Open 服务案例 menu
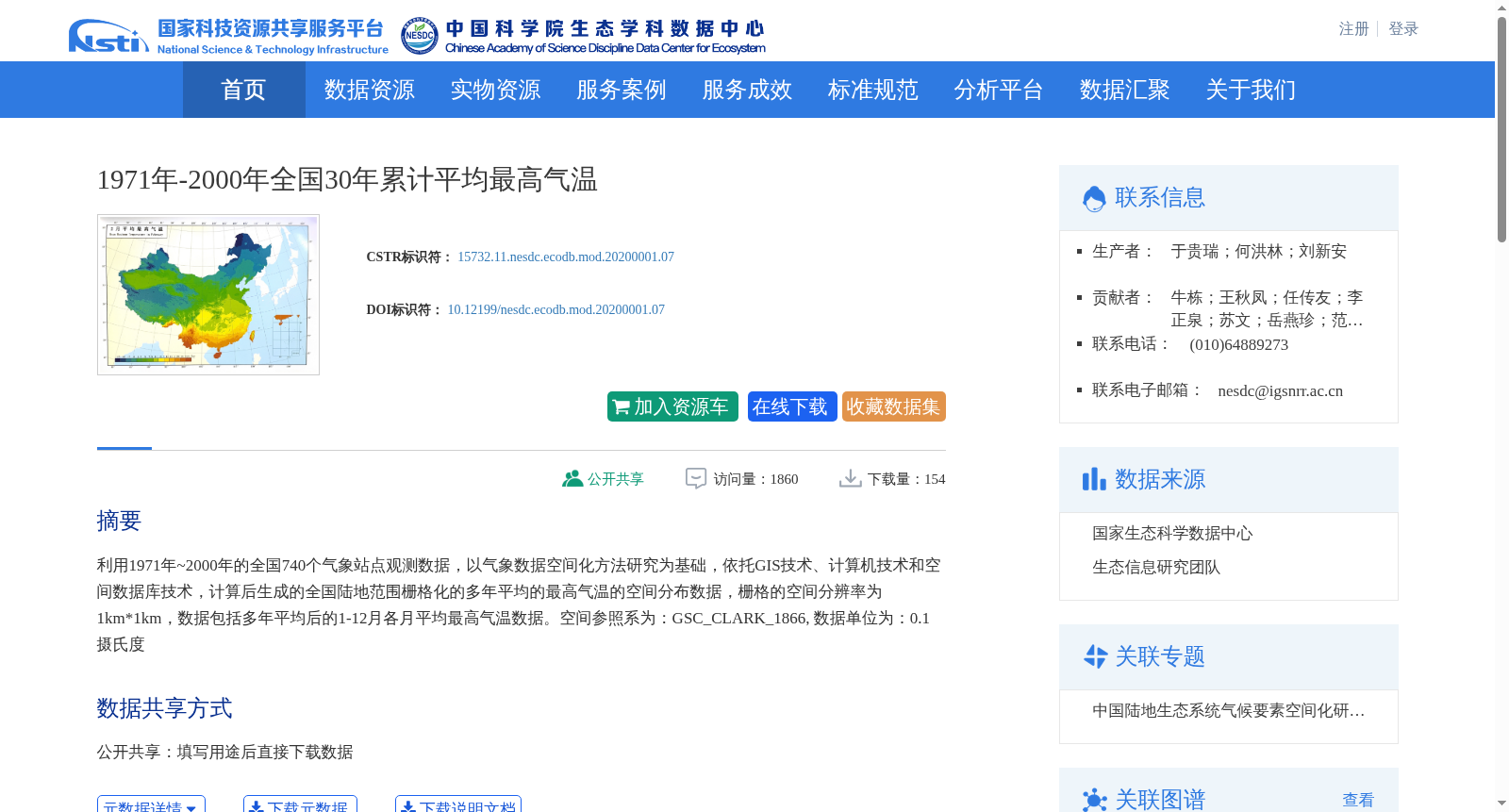 [x=622, y=90]
